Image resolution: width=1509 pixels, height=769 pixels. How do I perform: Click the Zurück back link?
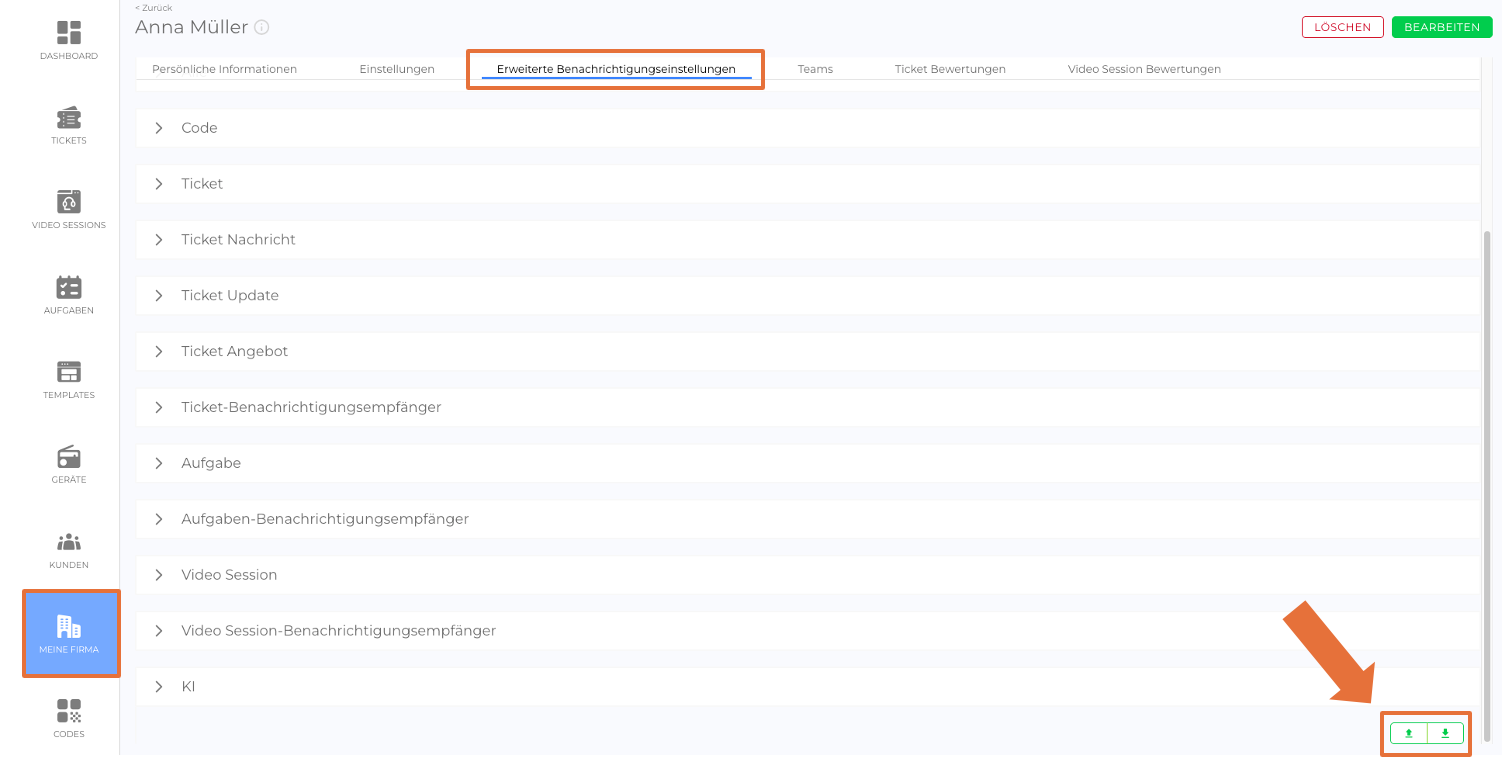tap(153, 8)
